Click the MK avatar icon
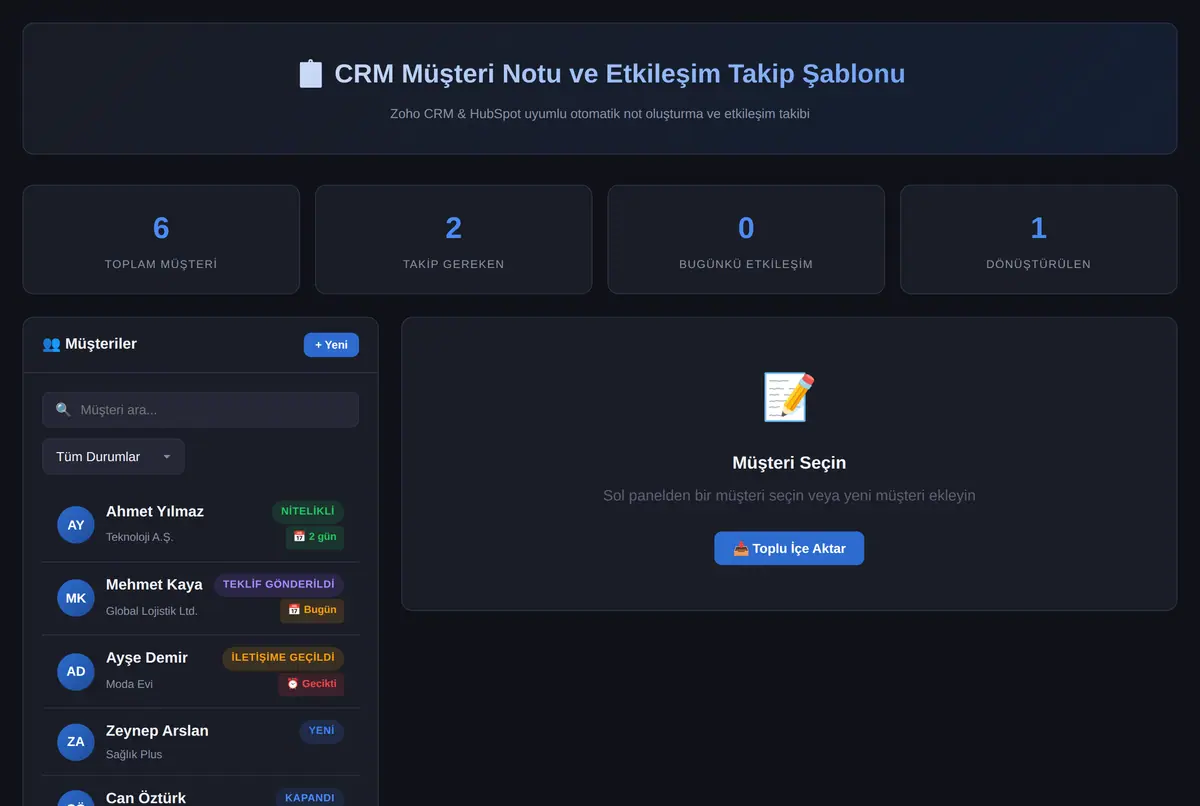Screen dimensions: 1200x806 click(x=76, y=598)
